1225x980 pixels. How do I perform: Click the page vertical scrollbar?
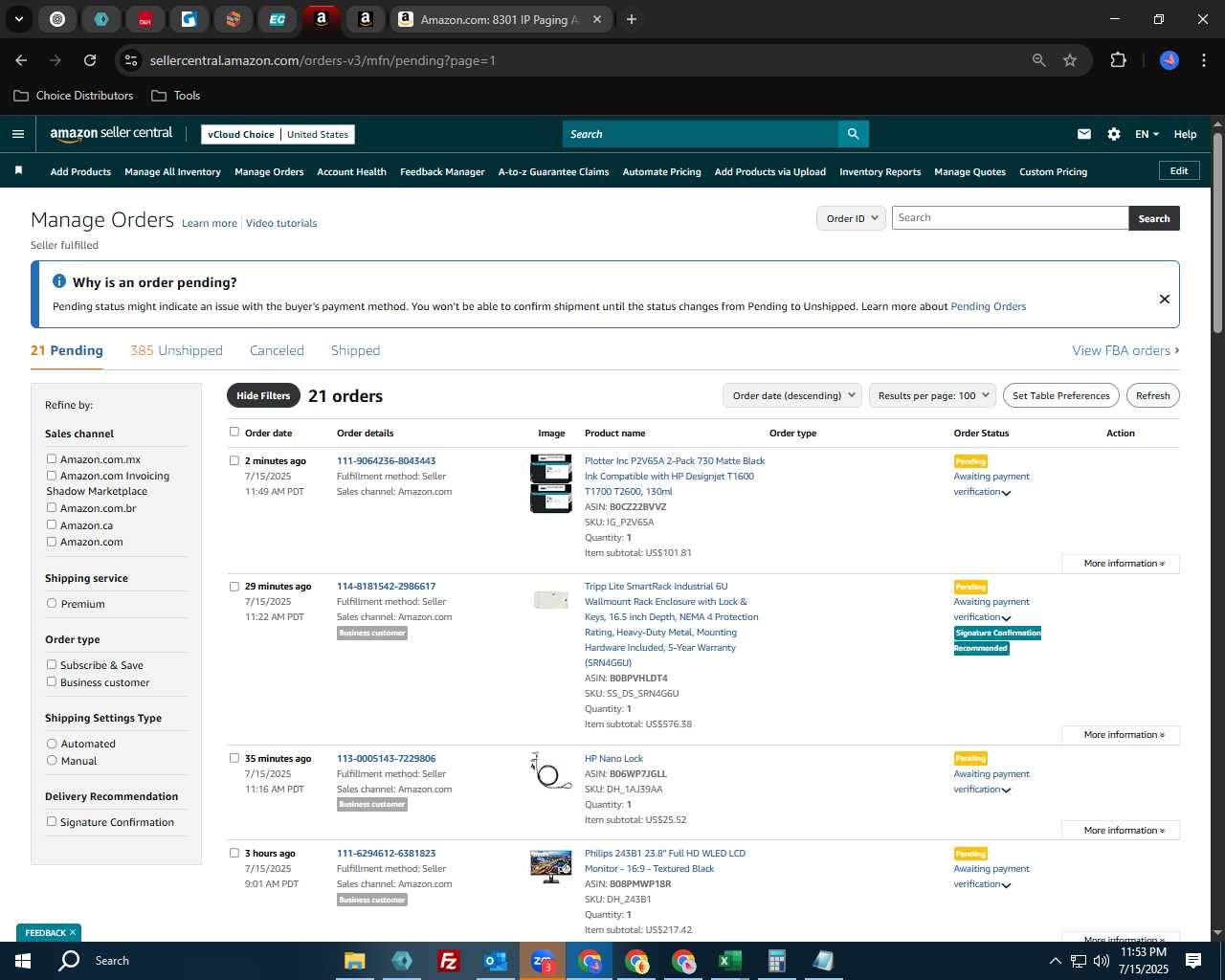click(1217, 234)
